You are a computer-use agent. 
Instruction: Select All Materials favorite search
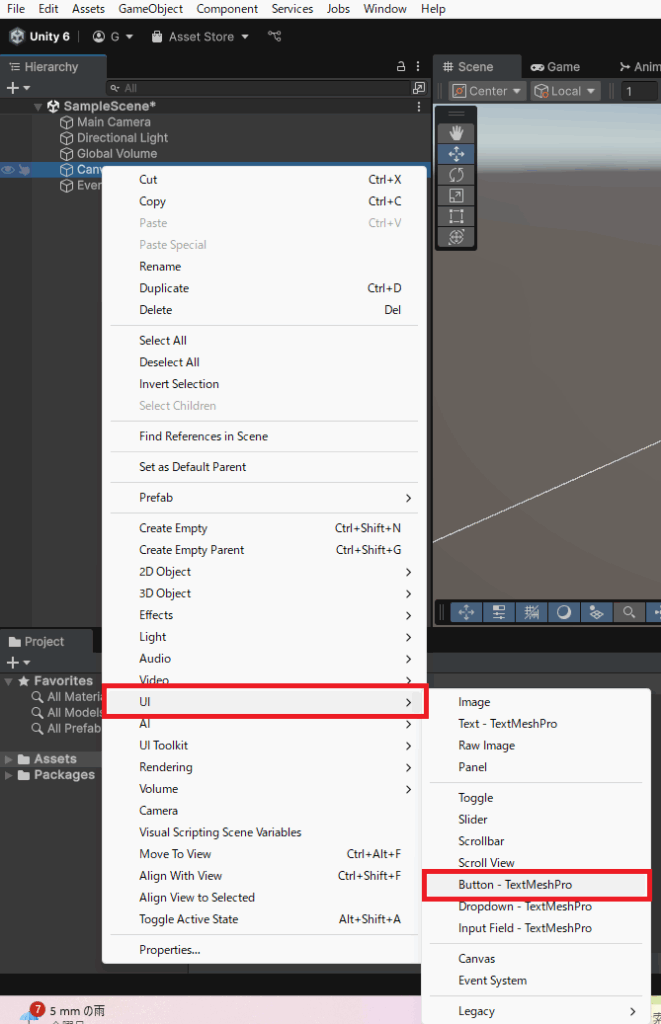67,697
